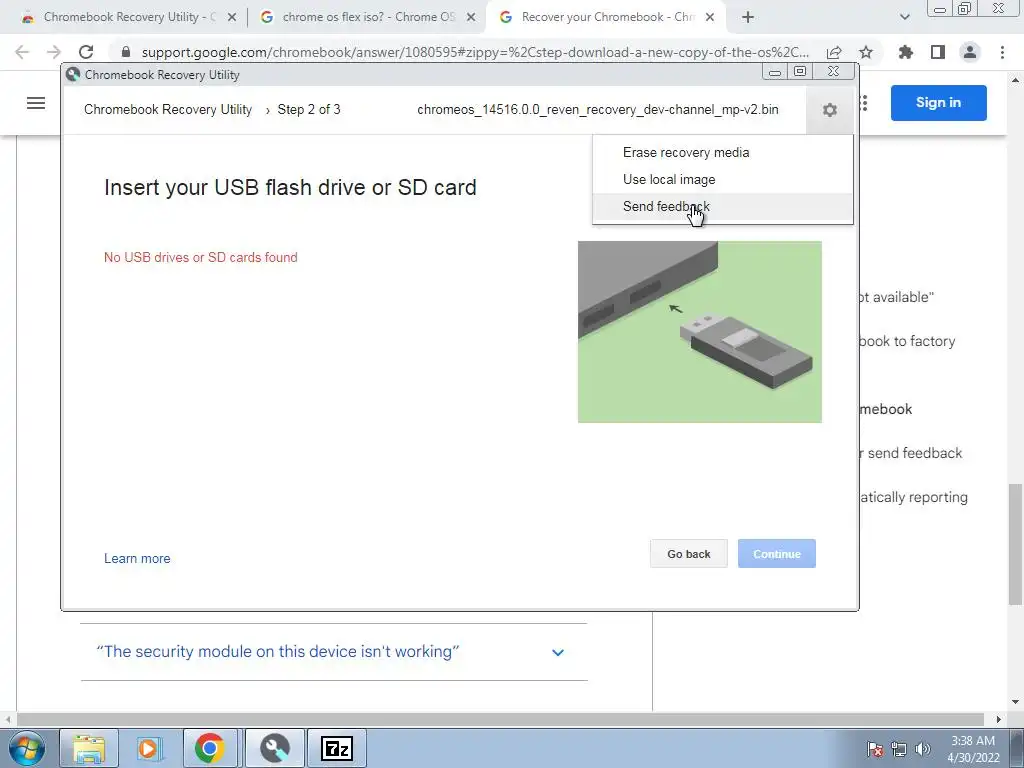
Task: Open the Learn more link
Action: [137, 558]
